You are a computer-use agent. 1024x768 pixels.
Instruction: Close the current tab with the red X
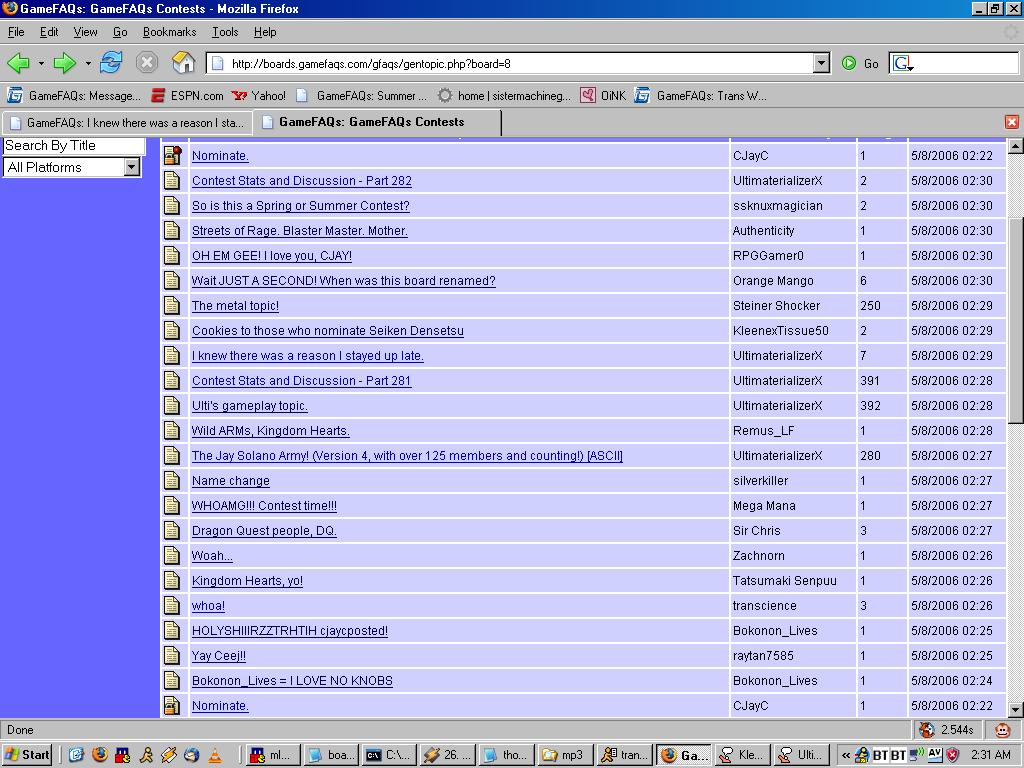(x=1011, y=122)
